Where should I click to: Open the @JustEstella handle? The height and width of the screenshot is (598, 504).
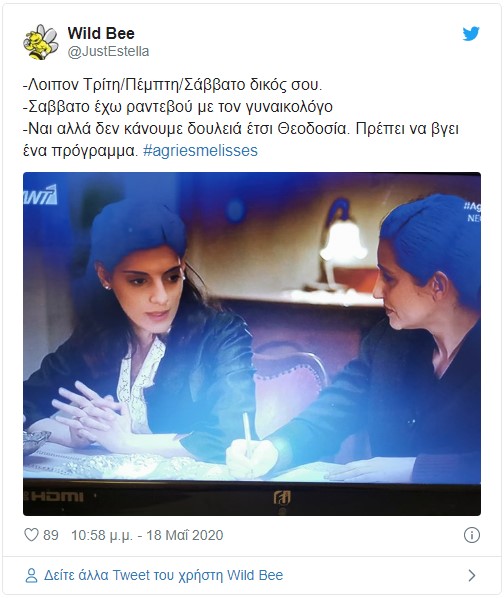(108, 51)
